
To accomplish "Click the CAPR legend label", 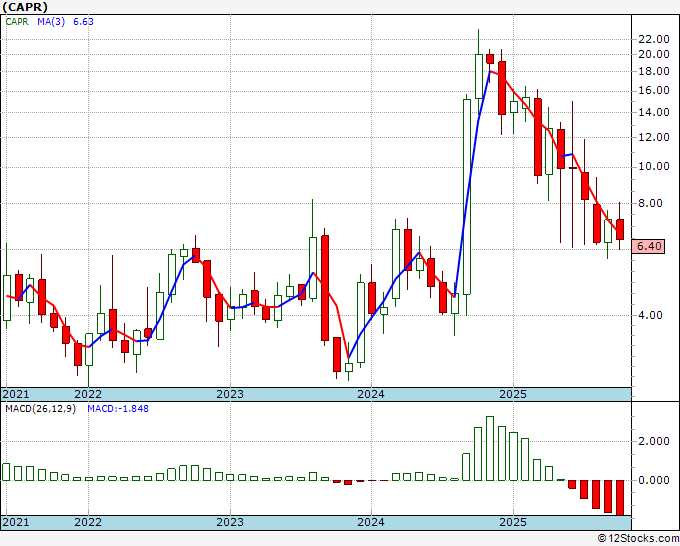I will [x=17, y=22].
